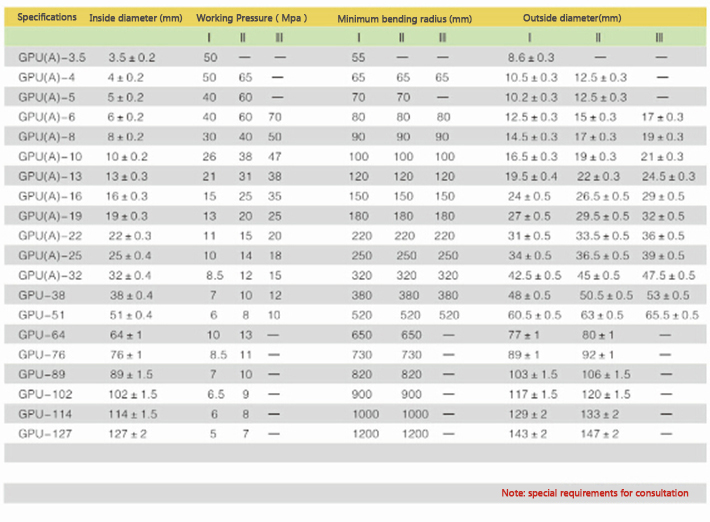Viewport: 710px width, 522px height.
Task: Click outside diameter value '147 ± 2'
Action: [600, 434]
